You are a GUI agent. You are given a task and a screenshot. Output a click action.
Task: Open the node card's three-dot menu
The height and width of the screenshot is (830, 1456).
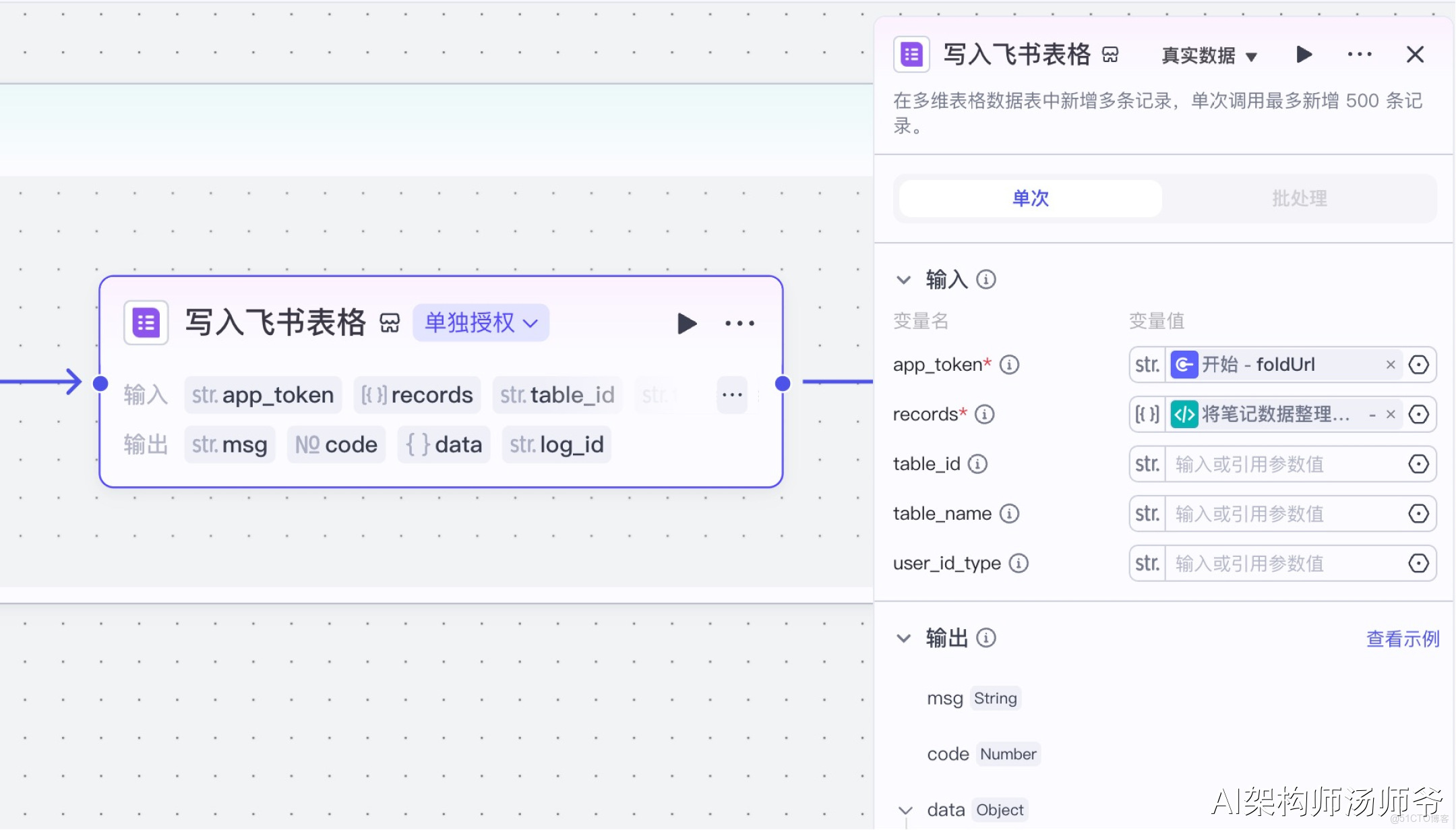[739, 324]
